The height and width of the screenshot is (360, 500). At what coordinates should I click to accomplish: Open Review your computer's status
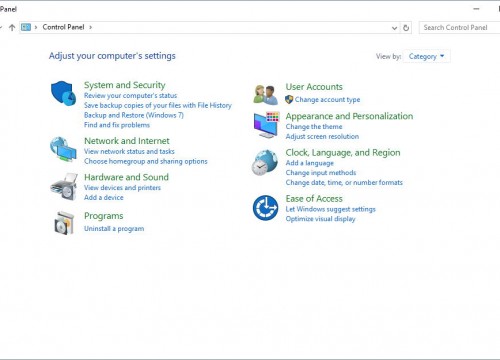[130, 96]
